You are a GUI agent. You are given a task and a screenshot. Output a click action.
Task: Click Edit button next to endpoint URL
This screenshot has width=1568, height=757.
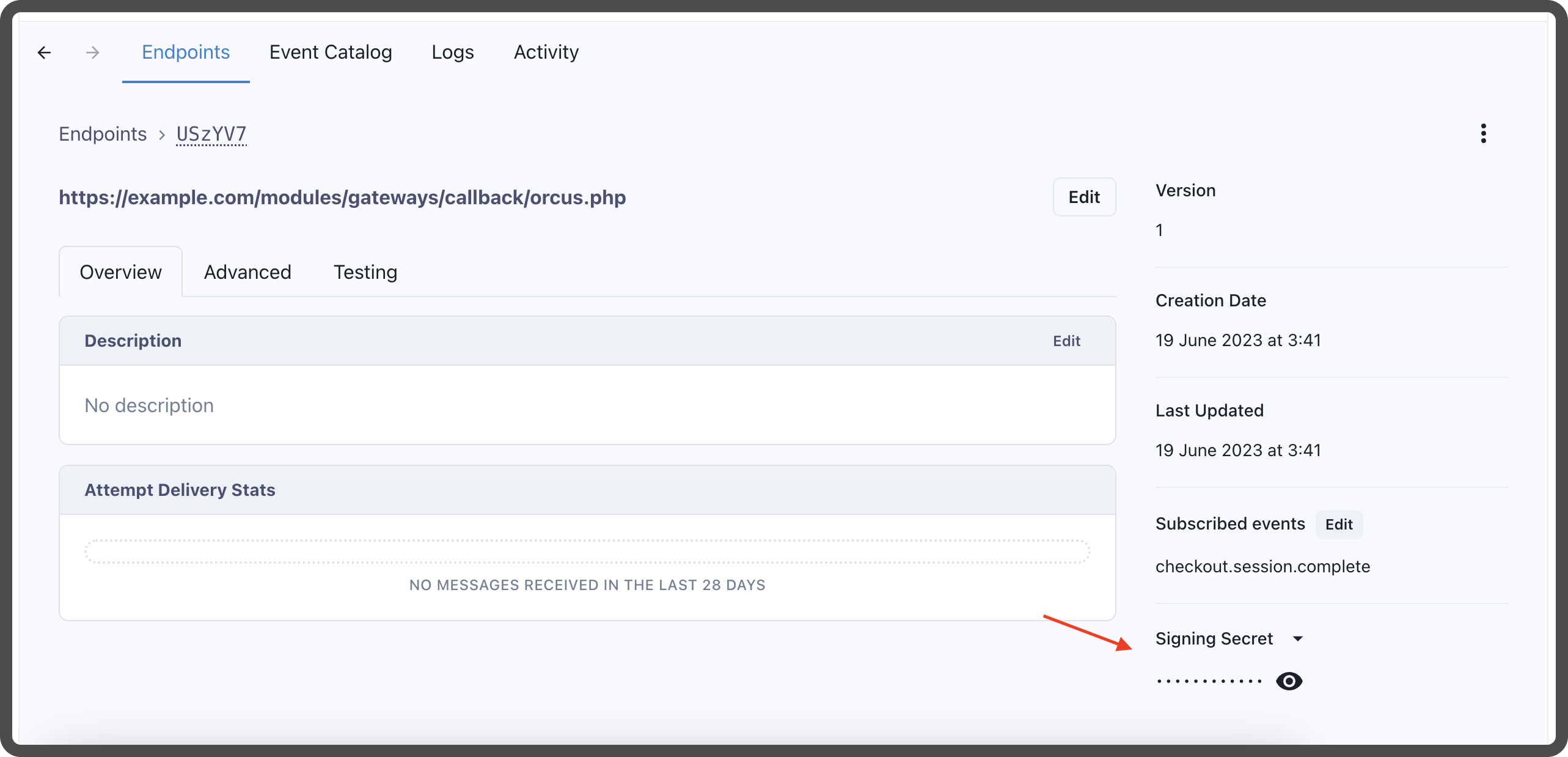tap(1083, 197)
